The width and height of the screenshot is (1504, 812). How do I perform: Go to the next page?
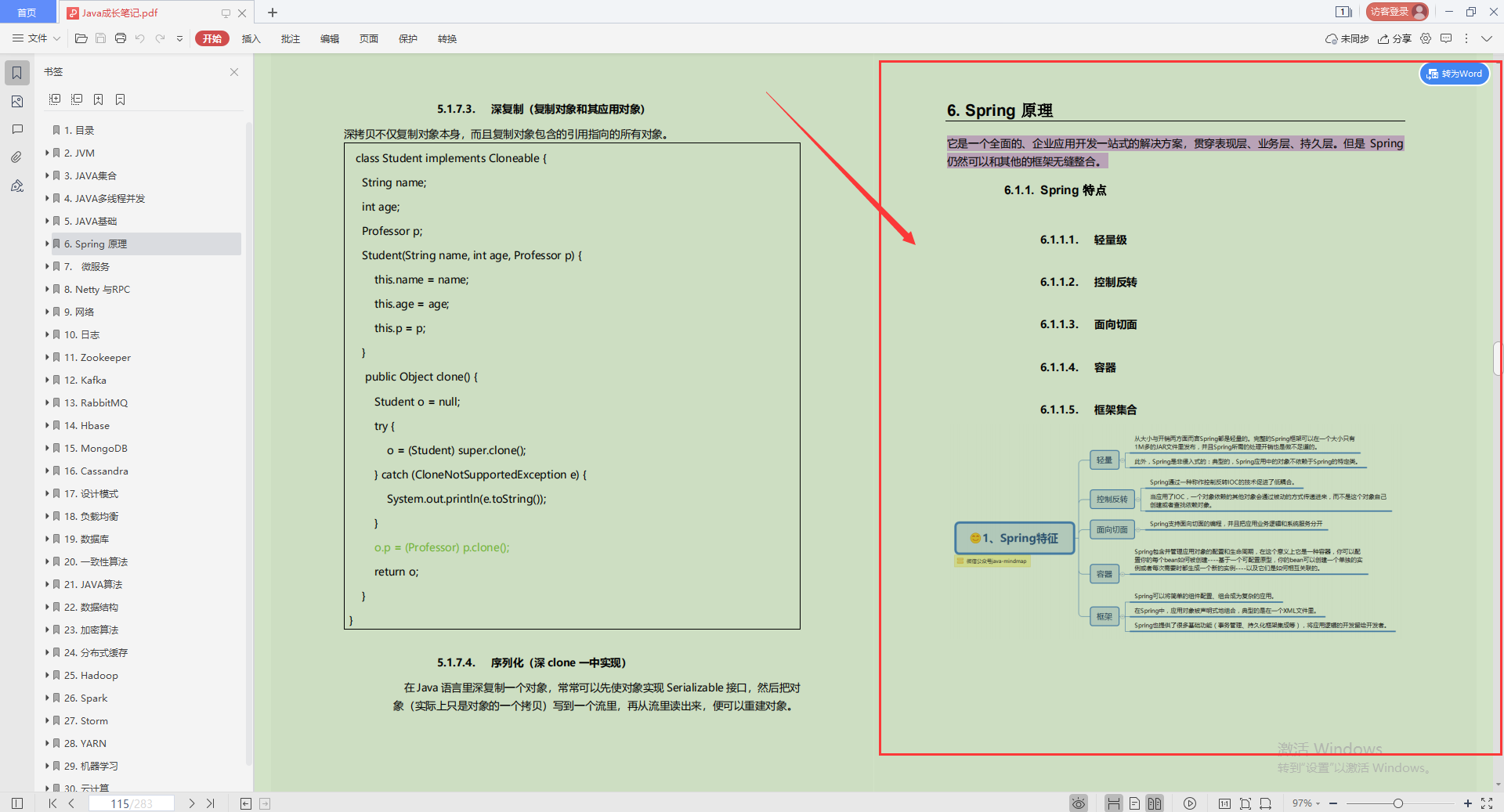pyautogui.click(x=192, y=803)
